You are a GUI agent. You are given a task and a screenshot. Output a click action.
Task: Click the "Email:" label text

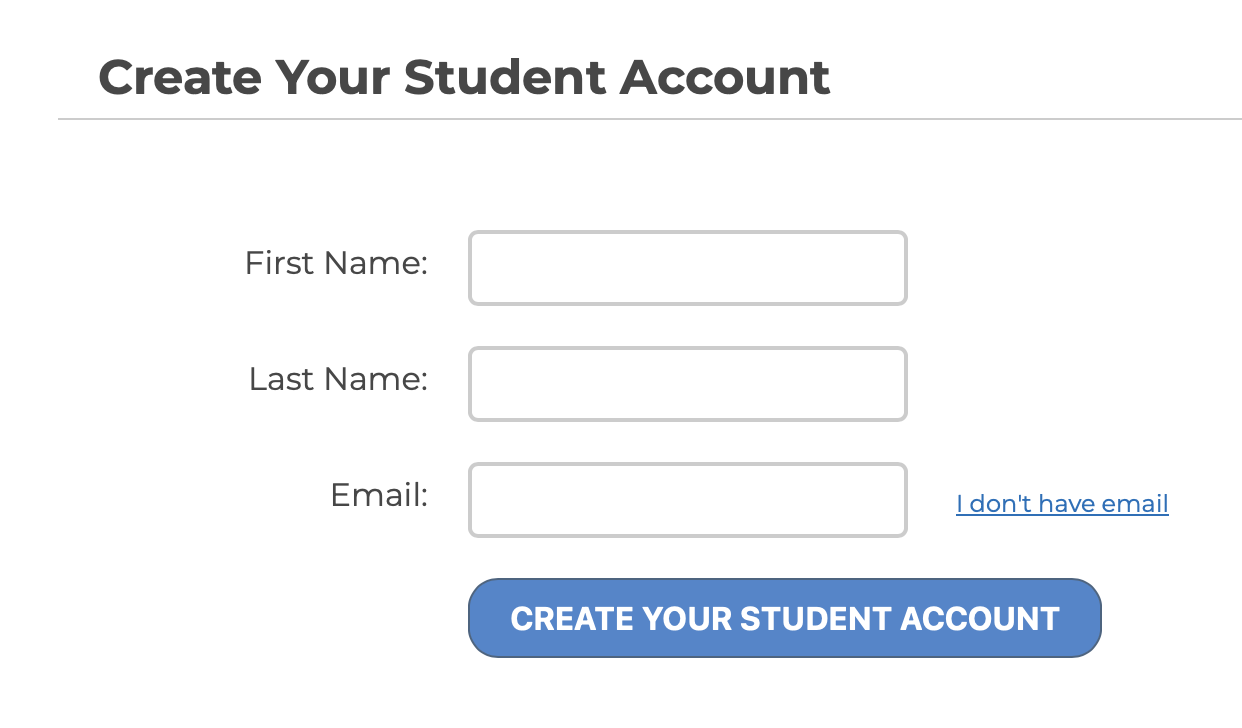click(379, 495)
